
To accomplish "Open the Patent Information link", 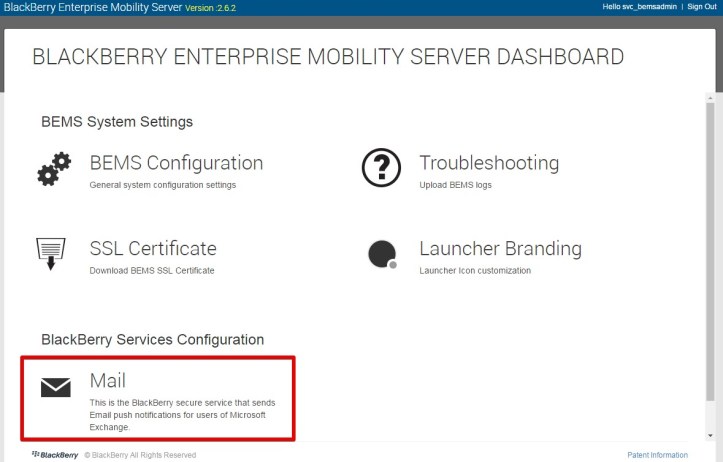I will coord(657,455).
